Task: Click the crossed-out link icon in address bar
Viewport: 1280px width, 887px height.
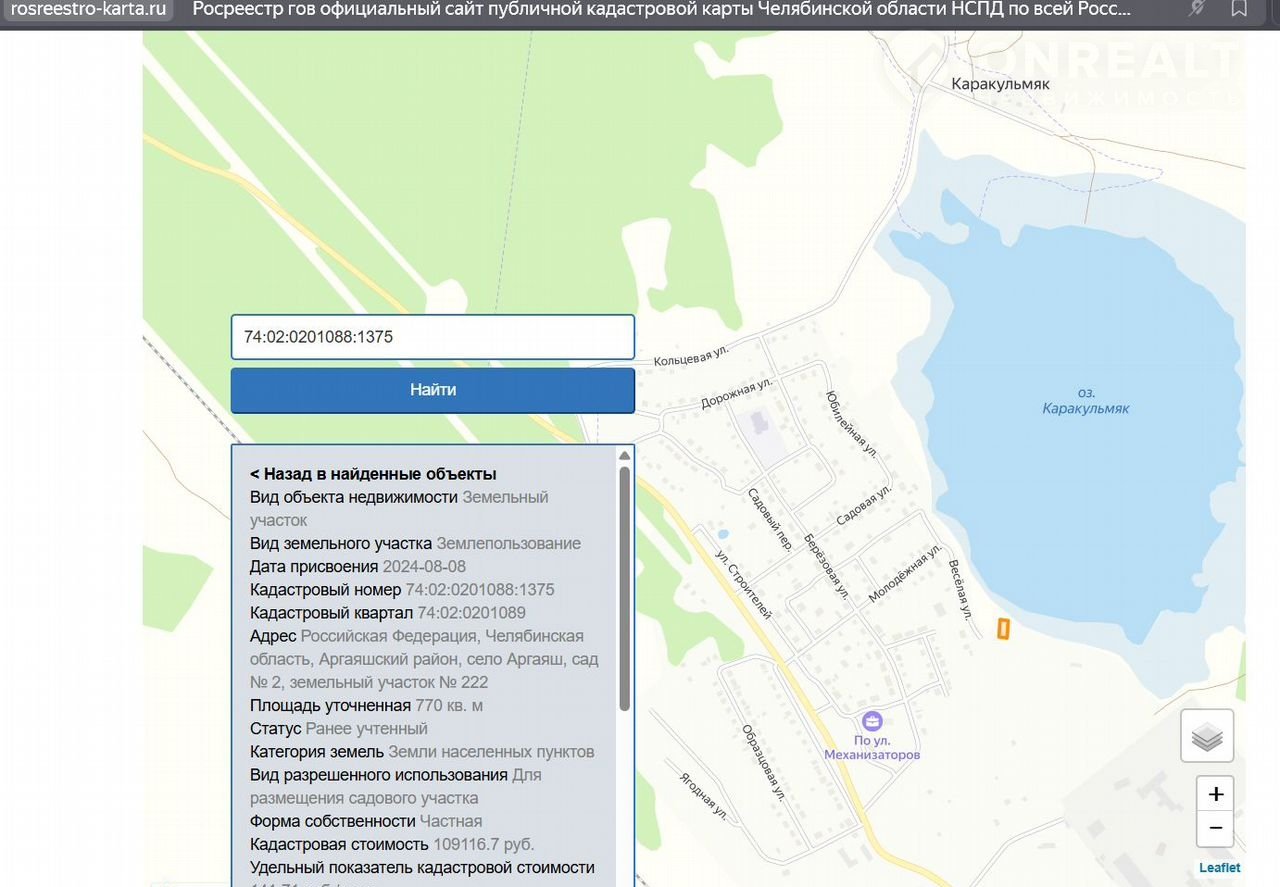Action: (x=1196, y=9)
